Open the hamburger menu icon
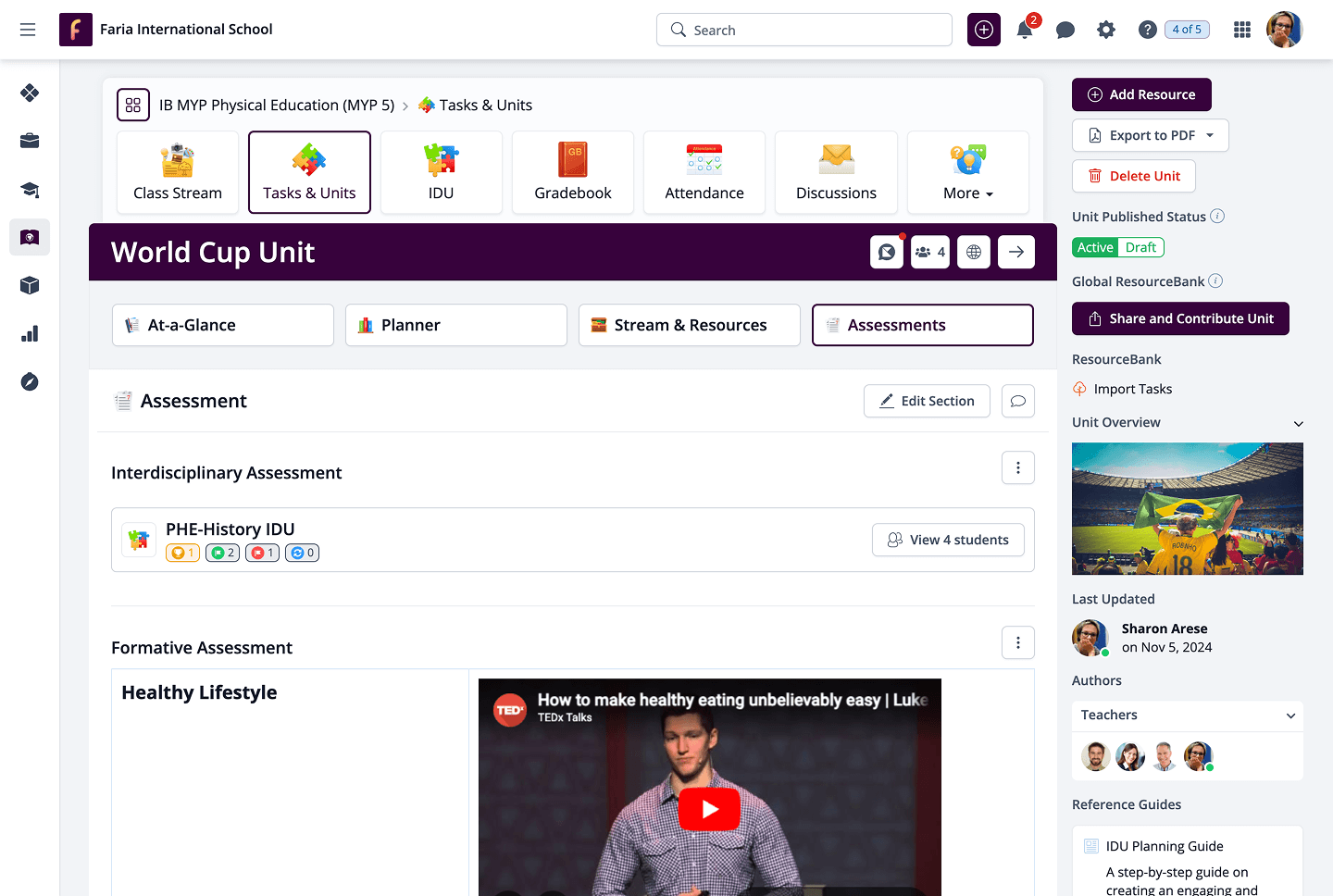The height and width of the screenshot is (896, 1333). click(28, 30)
